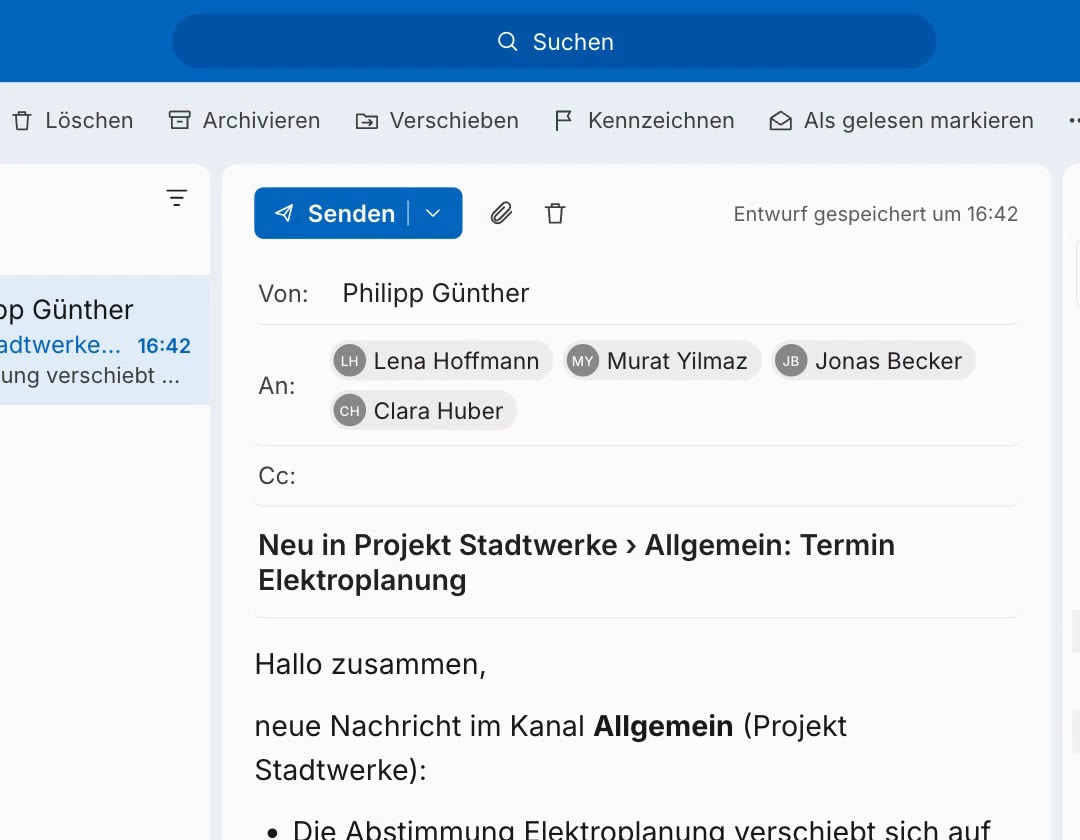Open Verschieben move option
1080x840 pixels.
[x=437, y=120]
